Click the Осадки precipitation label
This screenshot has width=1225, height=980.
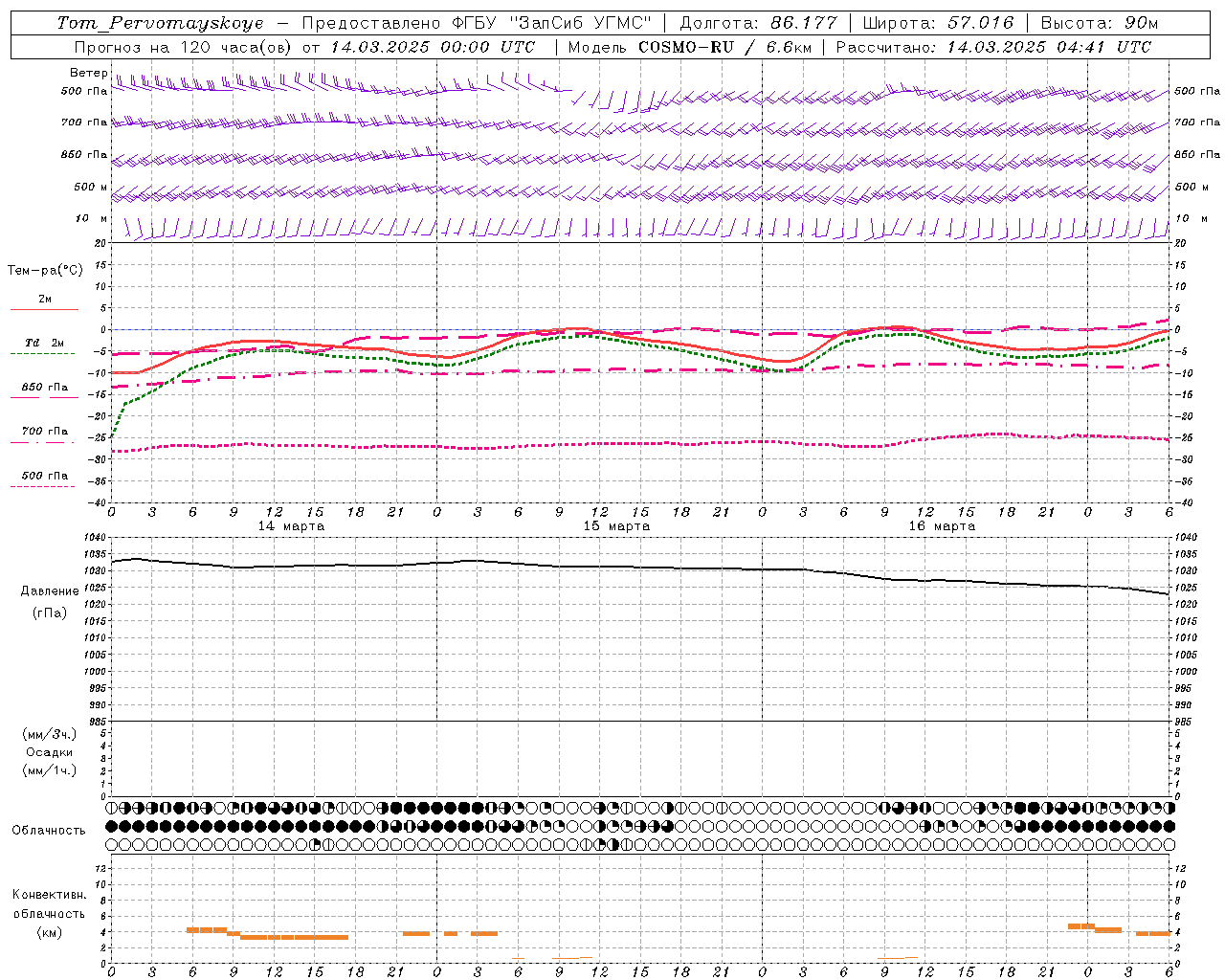click(x=50, y=752)
